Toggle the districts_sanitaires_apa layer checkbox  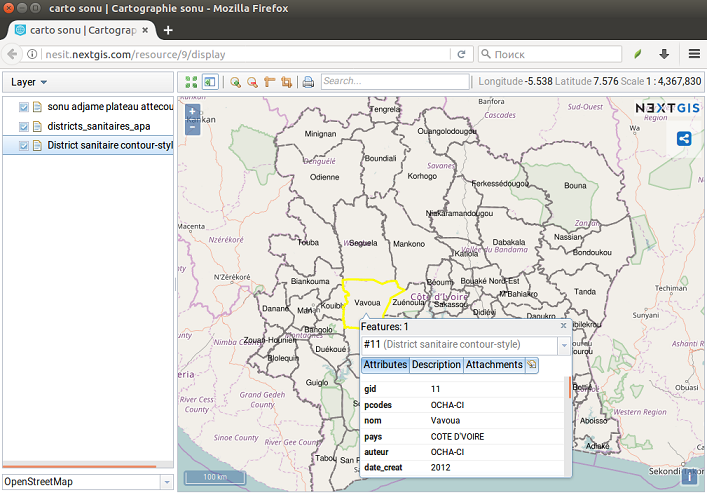(24, 126)
